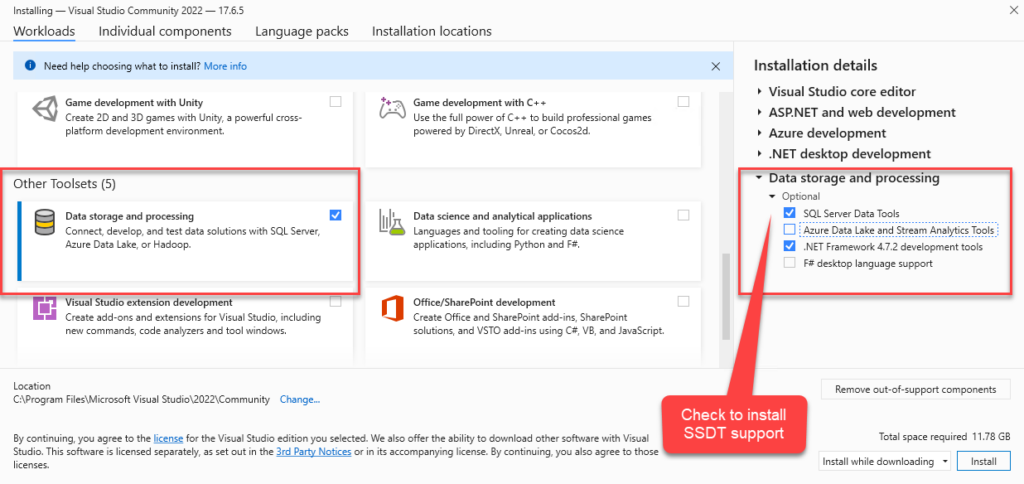The height and width of the screenshot is (484, 1024).
Task: Click Other Toolsets (5) heading
Action: click(x=65, y=184)
